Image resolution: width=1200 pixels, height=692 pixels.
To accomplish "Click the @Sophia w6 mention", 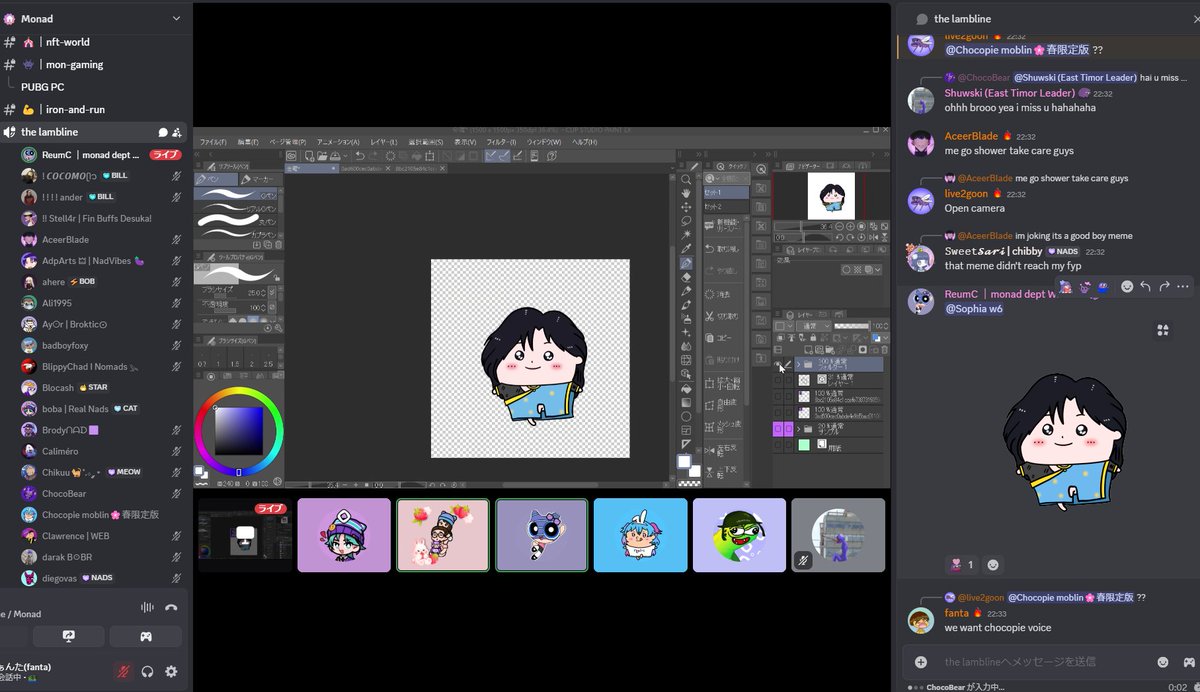I will tap(974, 309).
